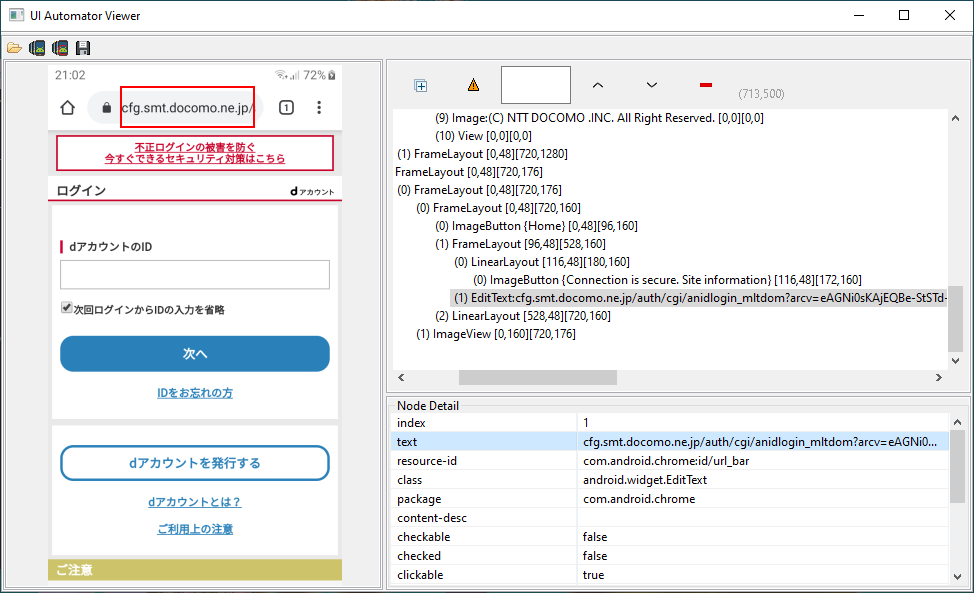The height and width of the screenshot is (593, 974).
Task: Open a saved screenshot file via folder icon
Action: coord(14,48)
